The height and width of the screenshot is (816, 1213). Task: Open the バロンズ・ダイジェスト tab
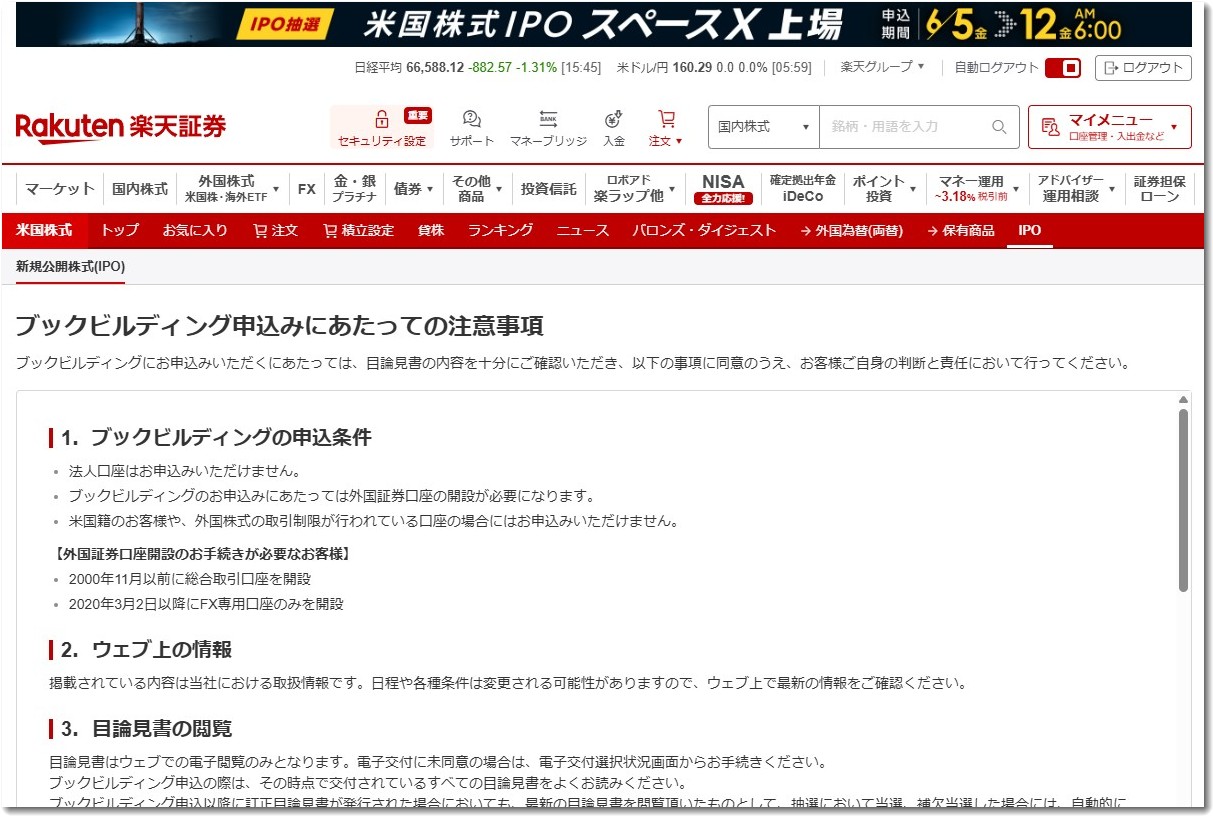tap(704, 230)
